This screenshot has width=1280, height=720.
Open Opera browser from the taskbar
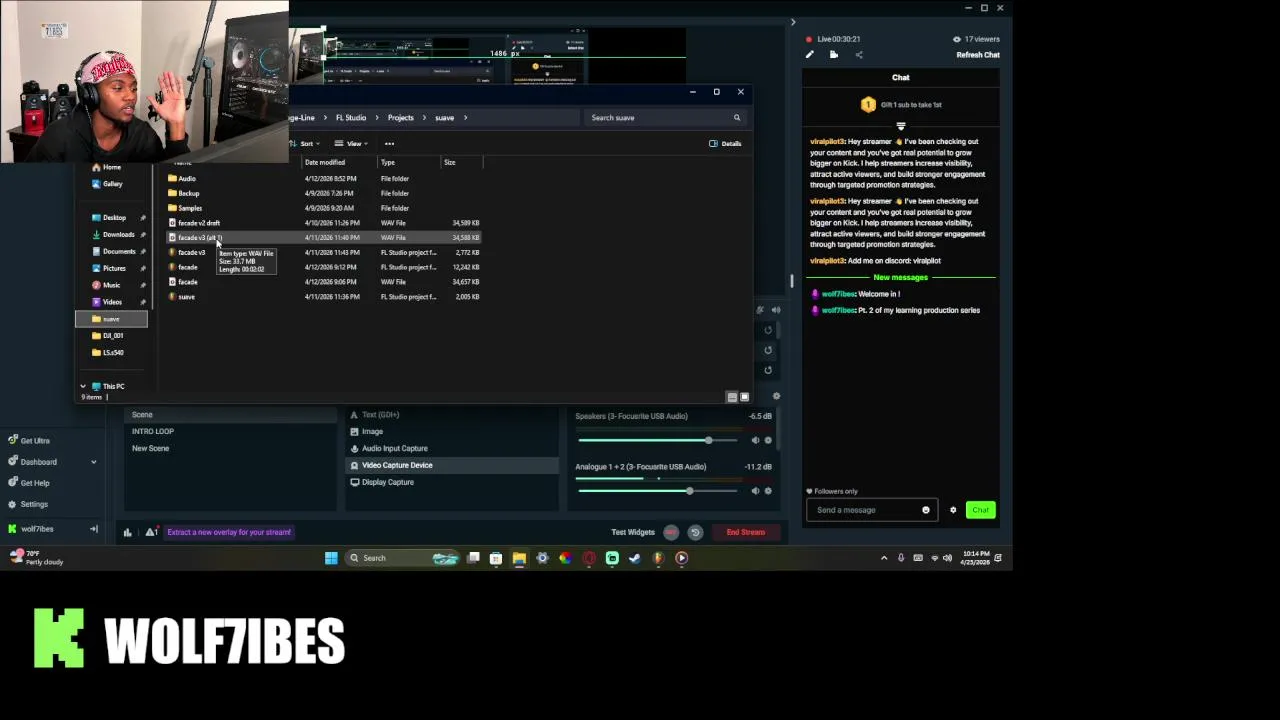pyautogui.click(x=589, y=558)
